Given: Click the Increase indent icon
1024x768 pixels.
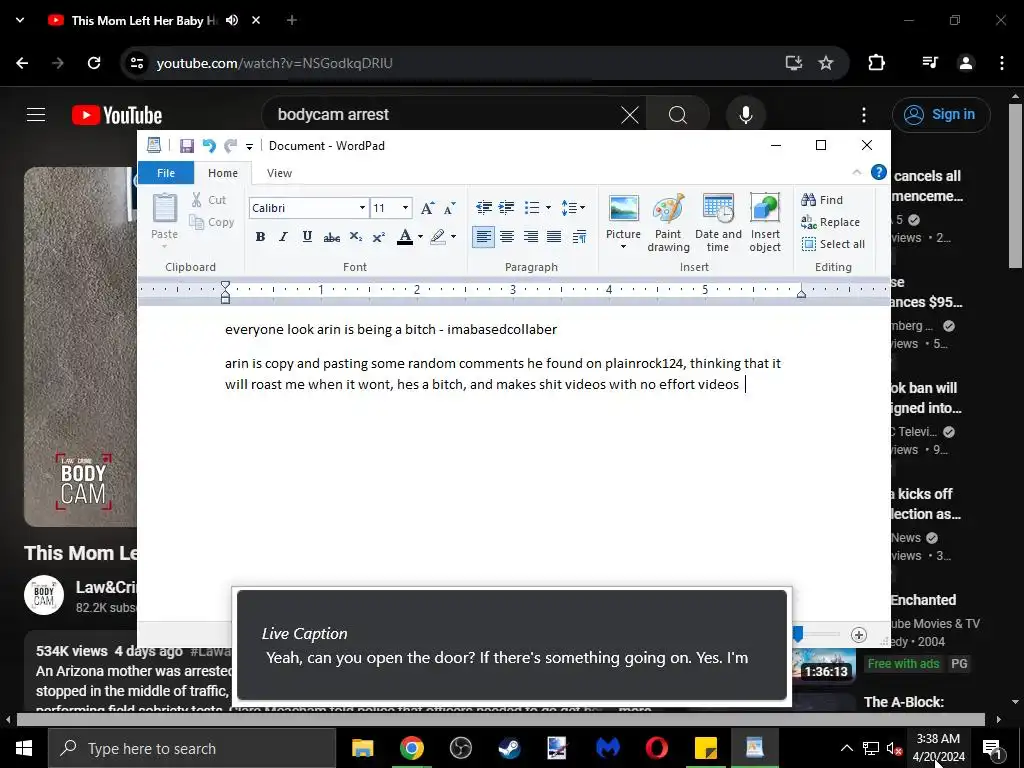Looking at the screenshot, I should 506,208.
